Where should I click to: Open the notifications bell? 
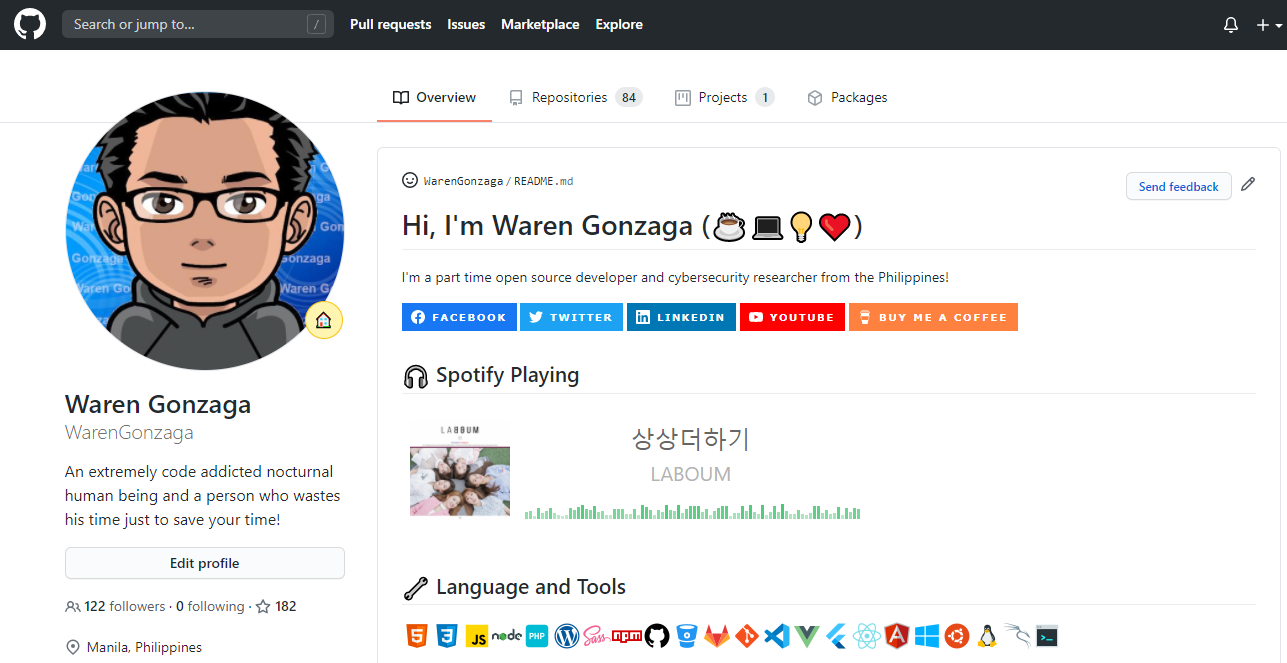1231,25
